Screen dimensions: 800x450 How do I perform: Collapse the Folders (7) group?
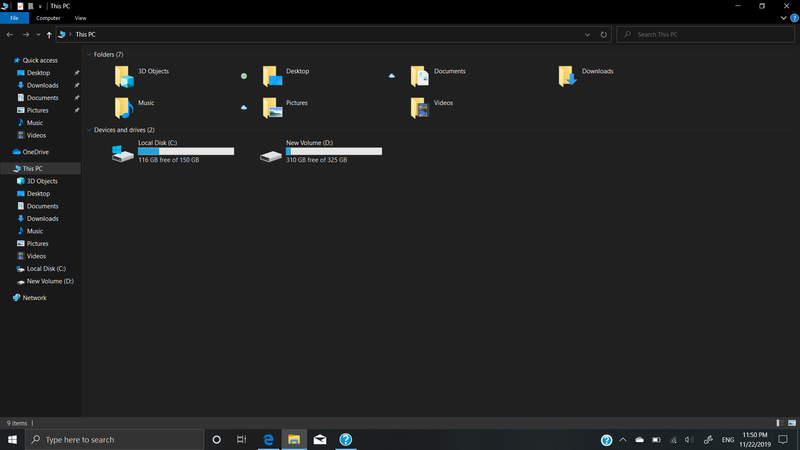coord(89,55)
